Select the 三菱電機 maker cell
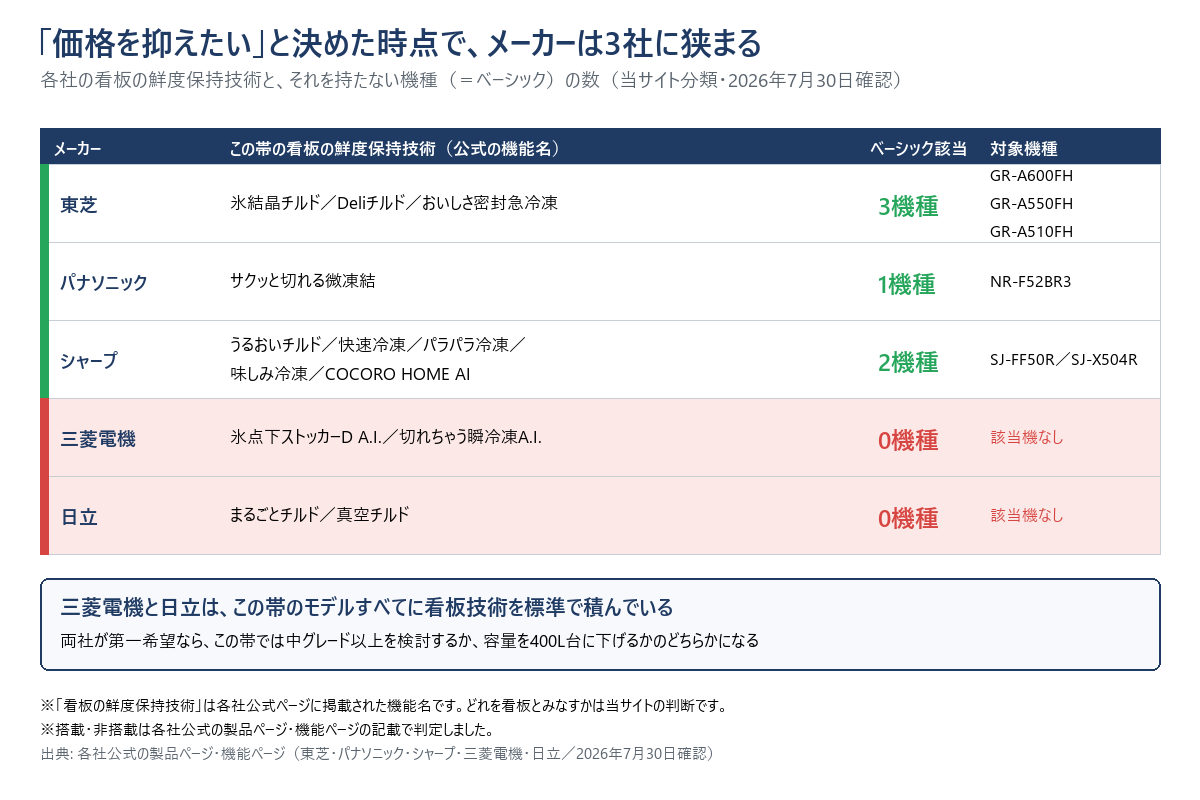Image resolution: width=1200 pixels, height=800 pixels. (x=98, y=438)
